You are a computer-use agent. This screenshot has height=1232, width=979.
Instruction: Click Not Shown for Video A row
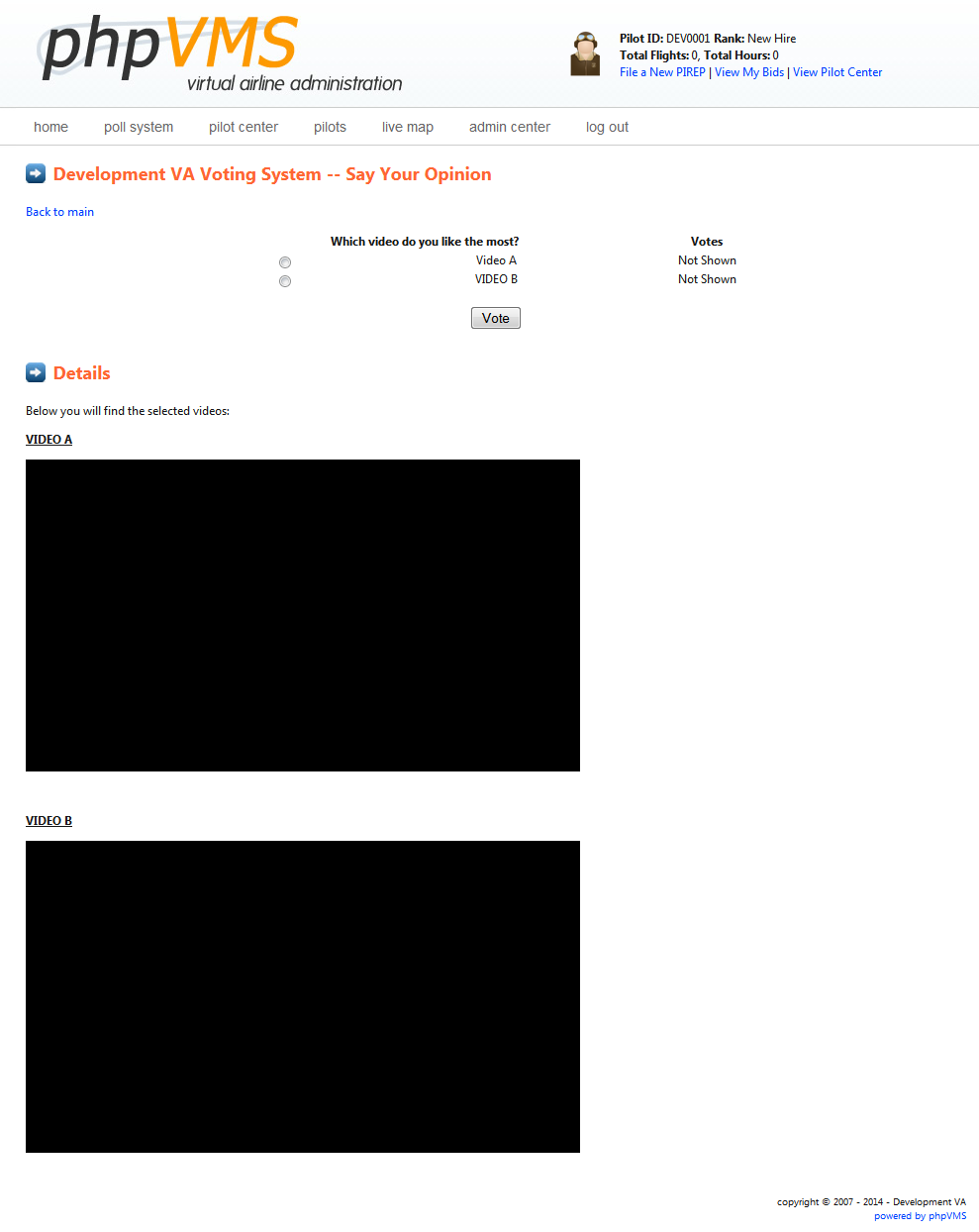coord(707,260)
